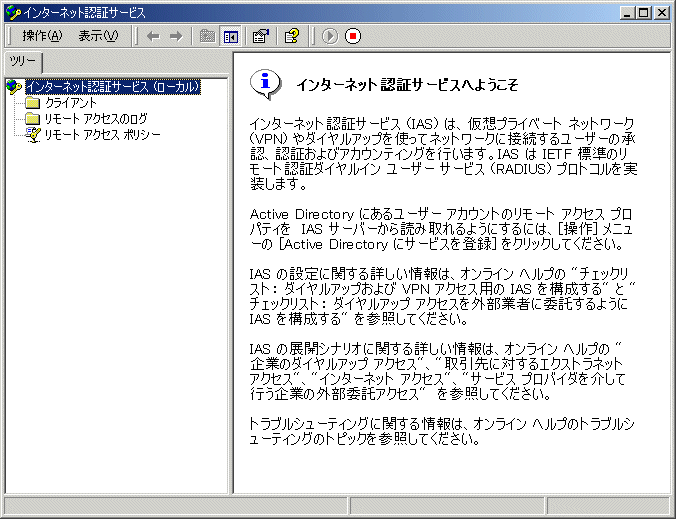
Task: Click the info bubble icon in welcome pane
Action: pos(266,84)
